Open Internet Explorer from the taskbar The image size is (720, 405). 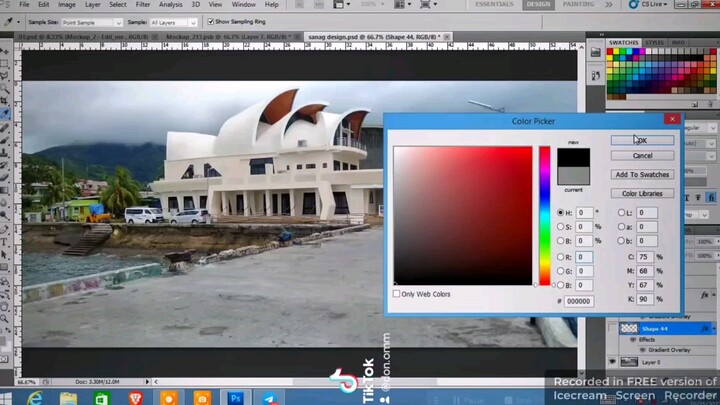(x=35, y=398)
